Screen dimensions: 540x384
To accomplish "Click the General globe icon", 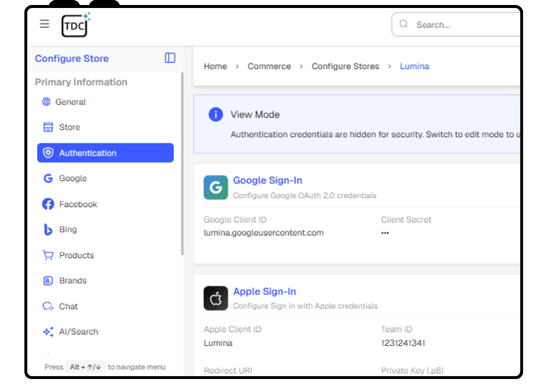I will 46,102.
